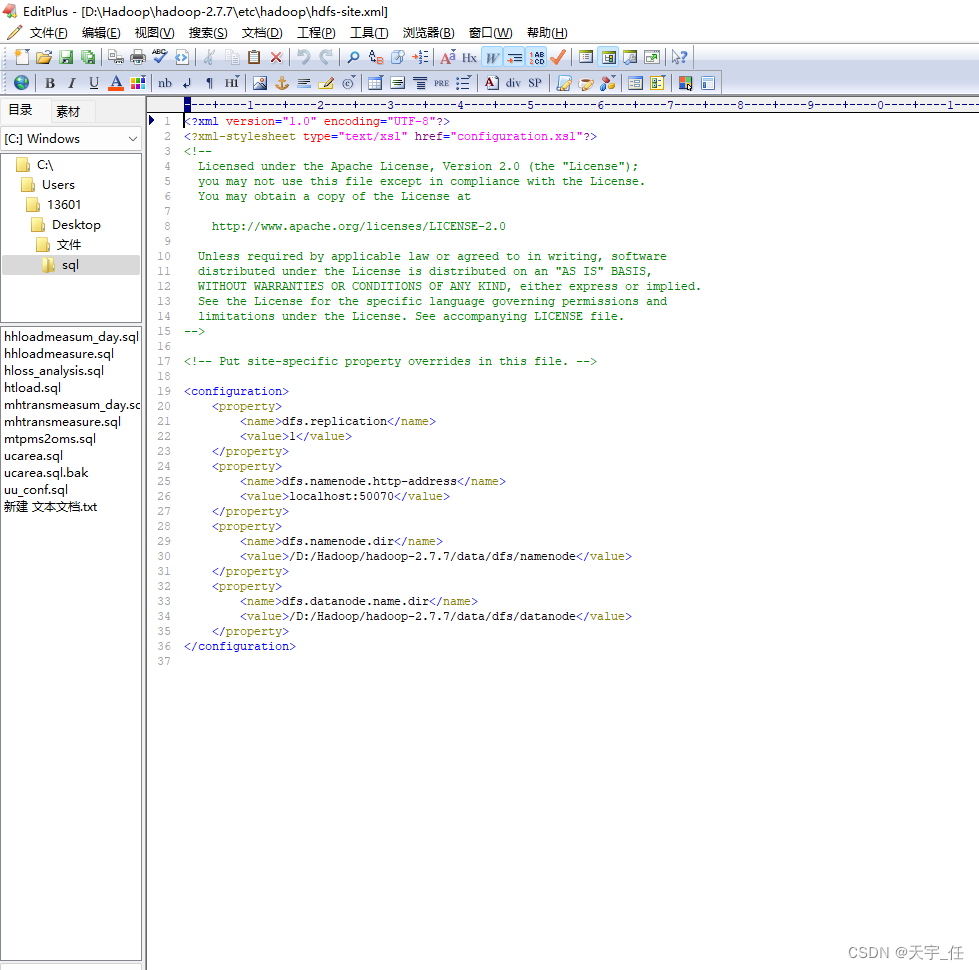The image size is (979, 970).
Task: Click the red font color A icon
Action: tap(116, 83)
